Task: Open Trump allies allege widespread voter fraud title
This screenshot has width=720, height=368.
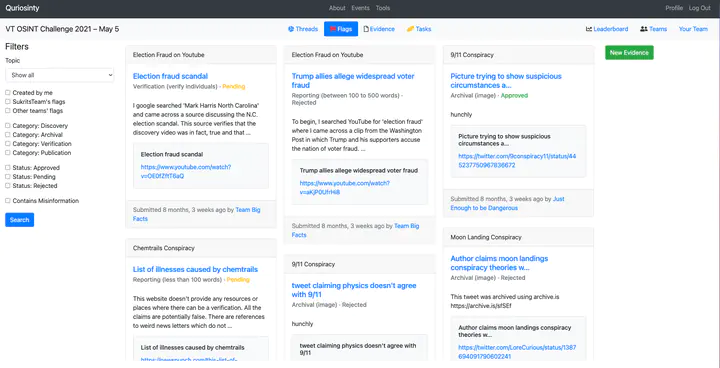Action: 353,80
